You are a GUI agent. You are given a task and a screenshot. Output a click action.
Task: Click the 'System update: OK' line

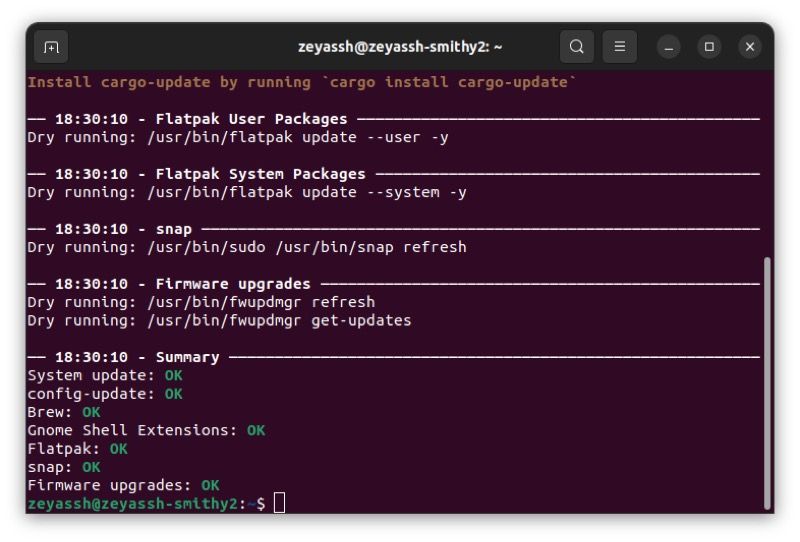point(105,376)
